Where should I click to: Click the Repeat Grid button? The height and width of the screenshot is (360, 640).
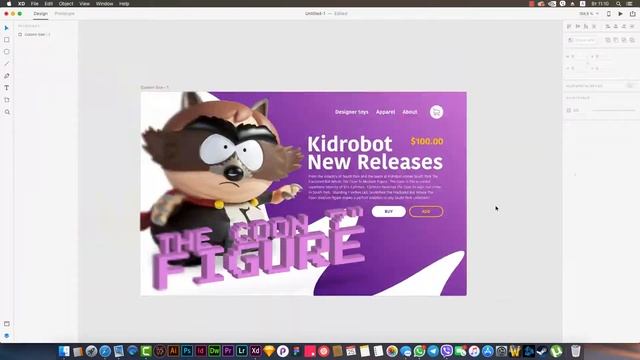tap(582, 40)
